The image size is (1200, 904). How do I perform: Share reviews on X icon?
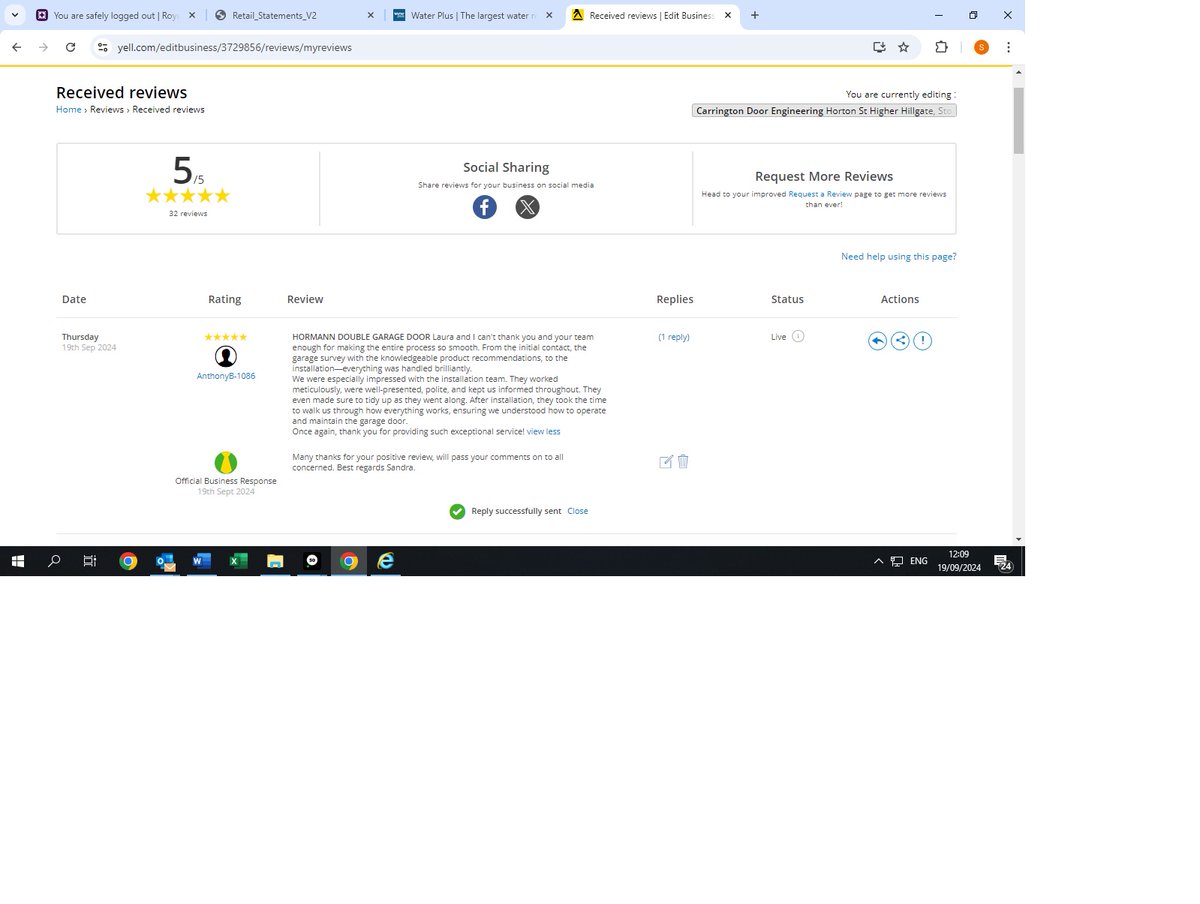point(527,207)
